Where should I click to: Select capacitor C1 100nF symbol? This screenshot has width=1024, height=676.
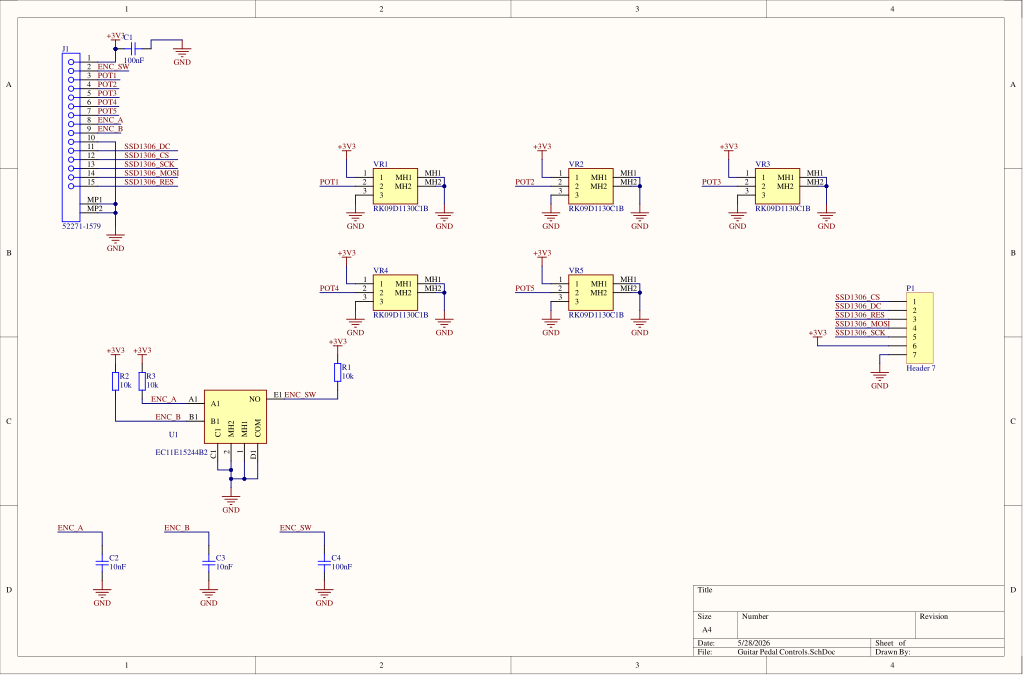[x=133, y=48]
